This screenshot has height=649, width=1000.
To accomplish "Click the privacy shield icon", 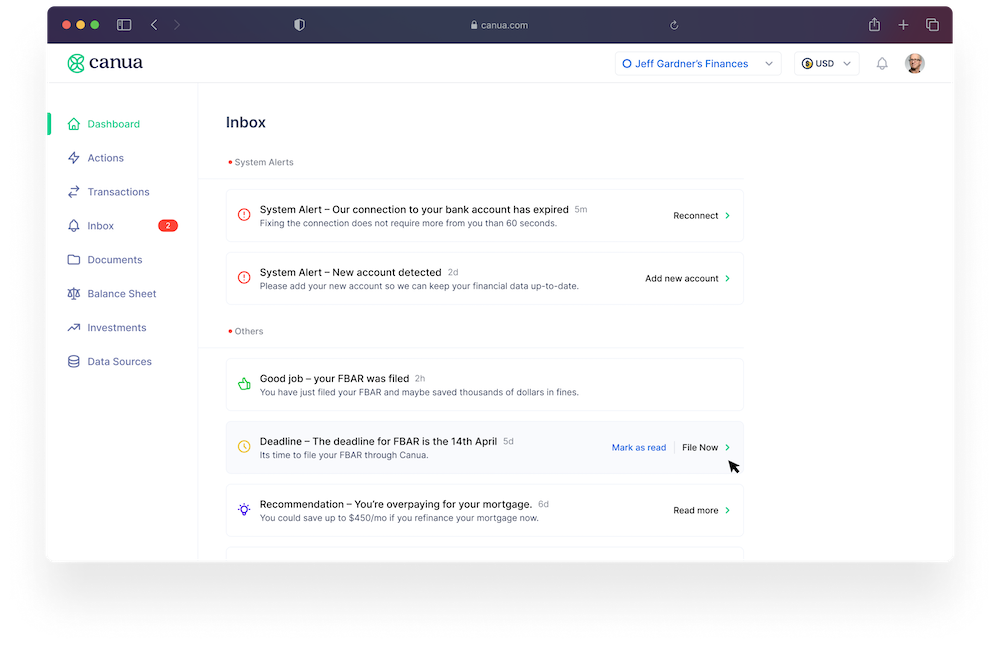I will [299, 25].
